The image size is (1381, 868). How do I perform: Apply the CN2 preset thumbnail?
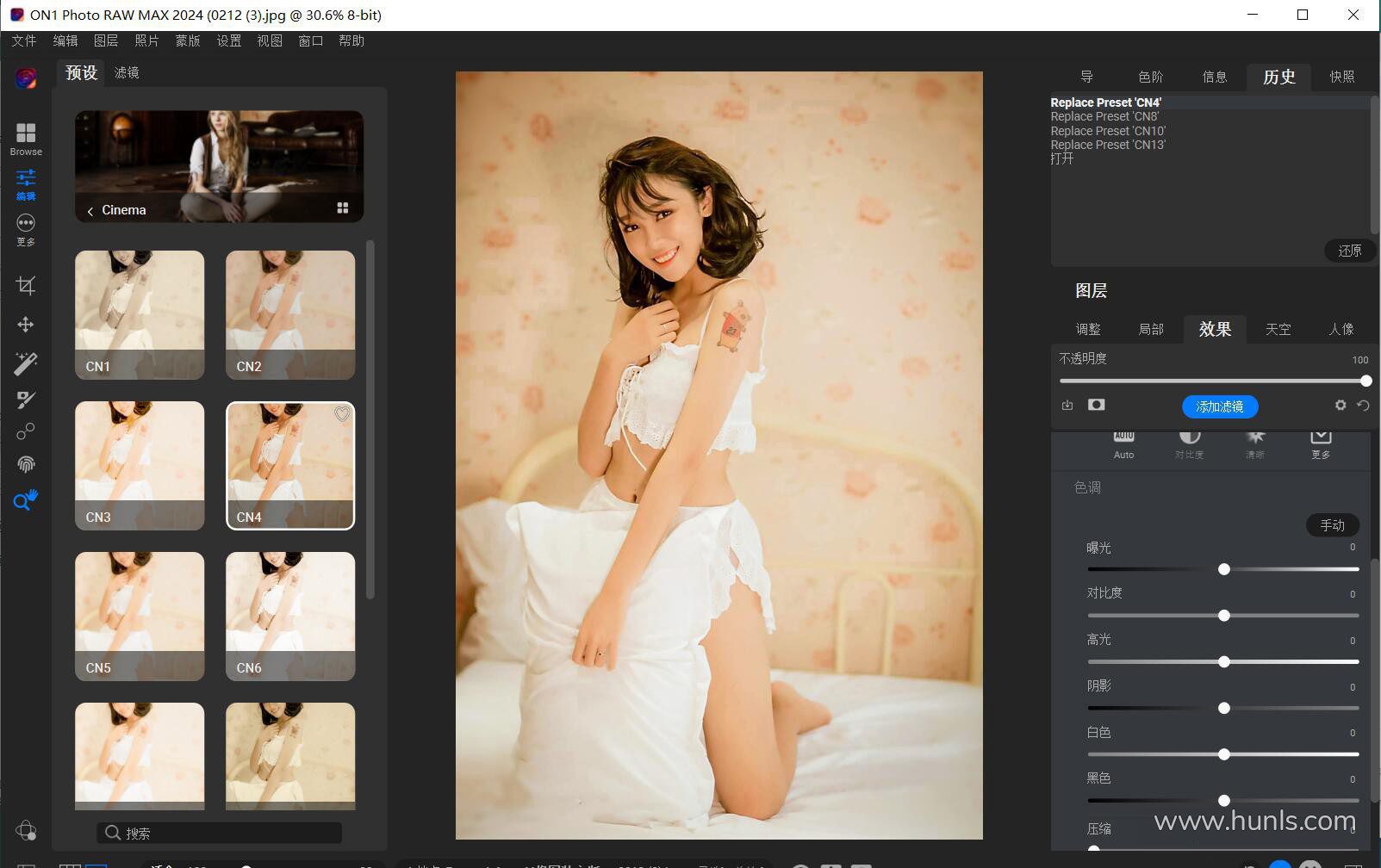pyautogui.click(x=290, y=315)
